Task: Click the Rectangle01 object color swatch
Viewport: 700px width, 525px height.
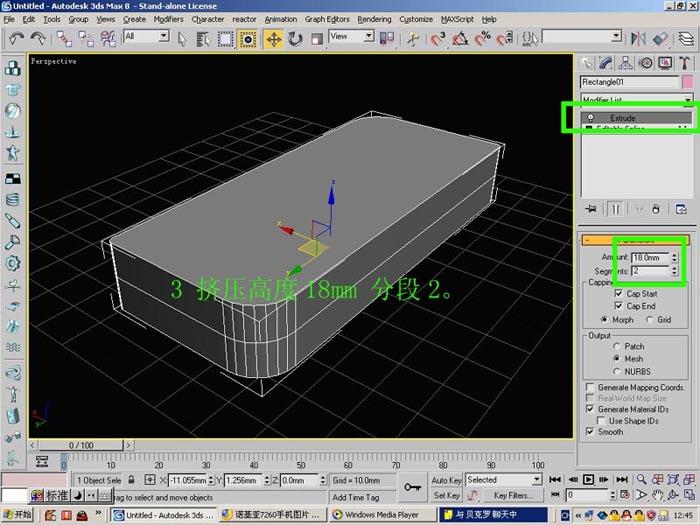Action: [688, 82]
